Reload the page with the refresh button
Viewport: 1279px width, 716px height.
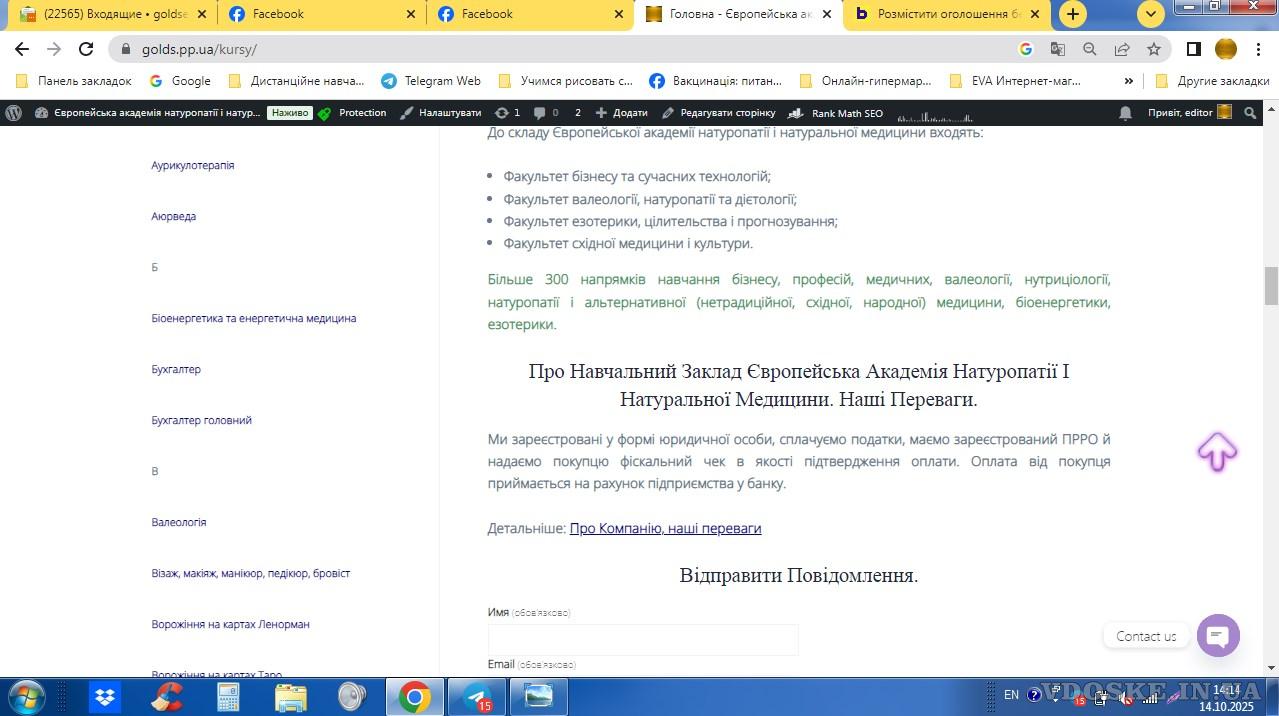click(x=86, y=49)
